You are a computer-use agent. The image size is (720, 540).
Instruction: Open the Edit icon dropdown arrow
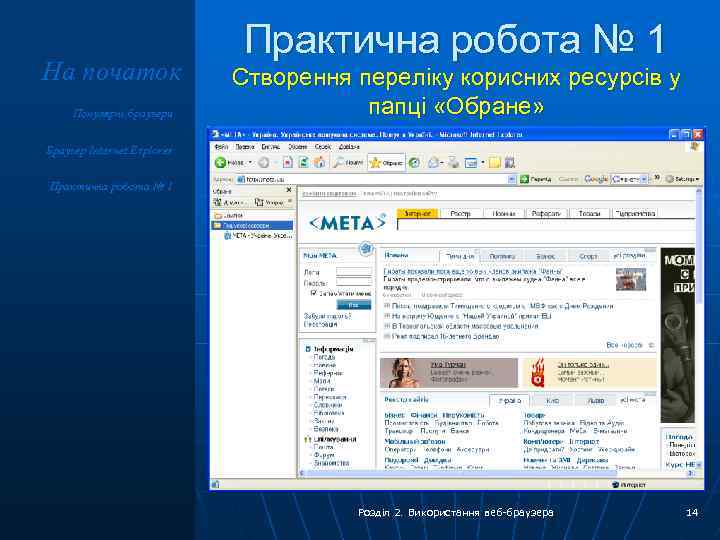[482, 163]
